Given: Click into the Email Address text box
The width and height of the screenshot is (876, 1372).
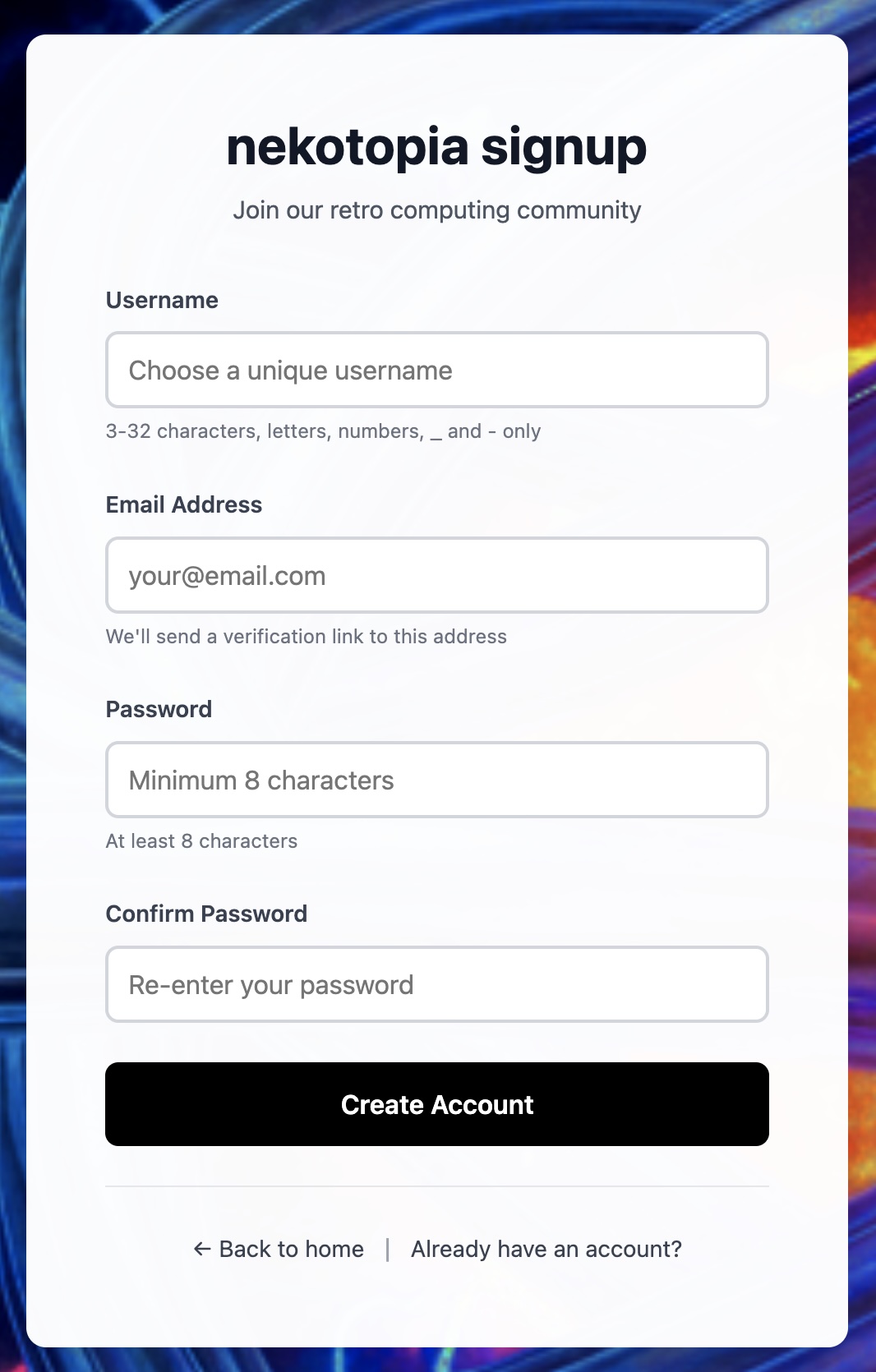Looking at the screenshot, I should [437, 576].
